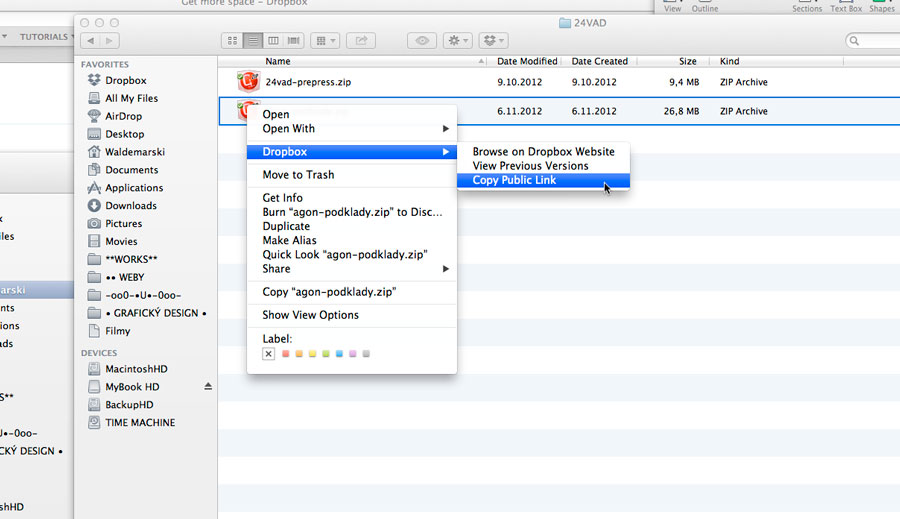
Task: Open the item arrangement dropdown
Action: [x=325, y=40]
